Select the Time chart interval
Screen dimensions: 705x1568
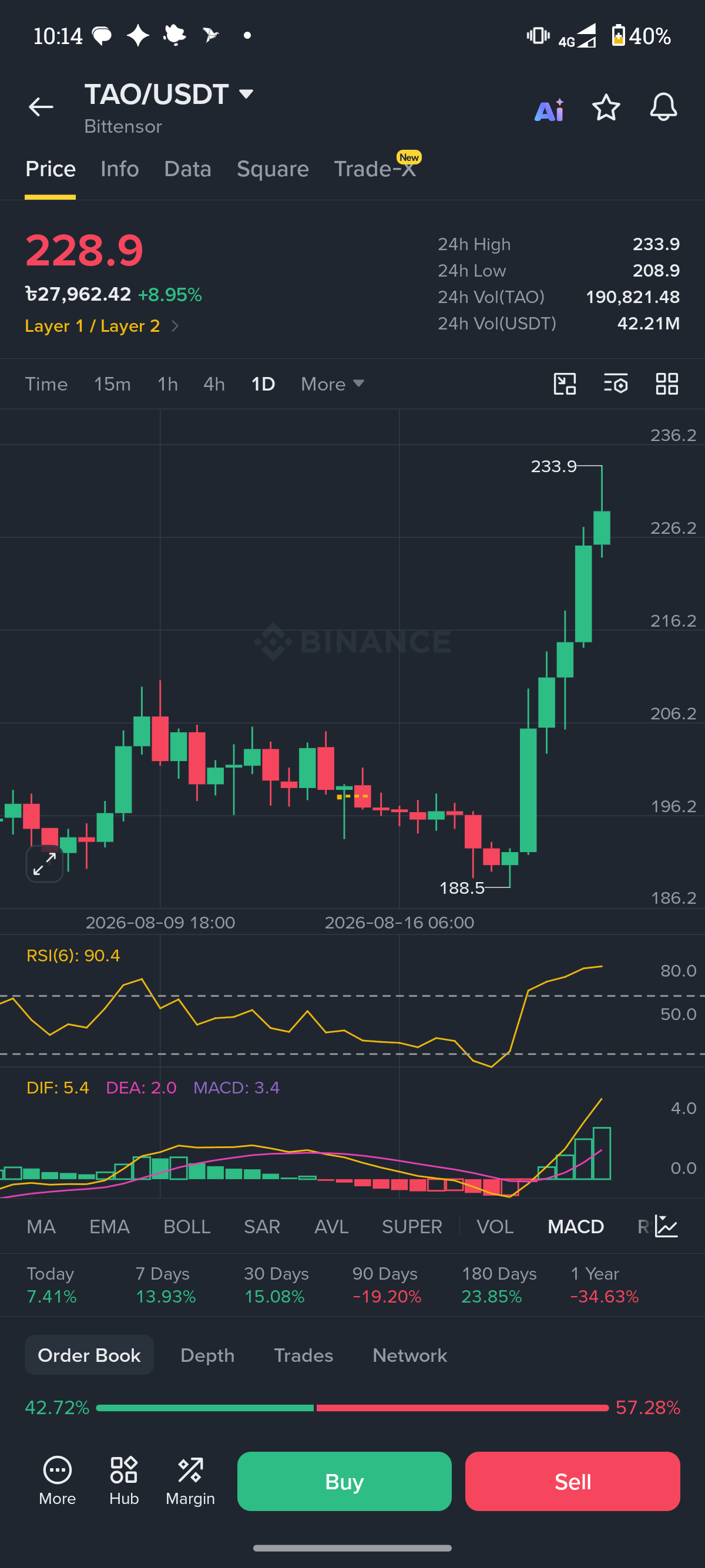46,384
